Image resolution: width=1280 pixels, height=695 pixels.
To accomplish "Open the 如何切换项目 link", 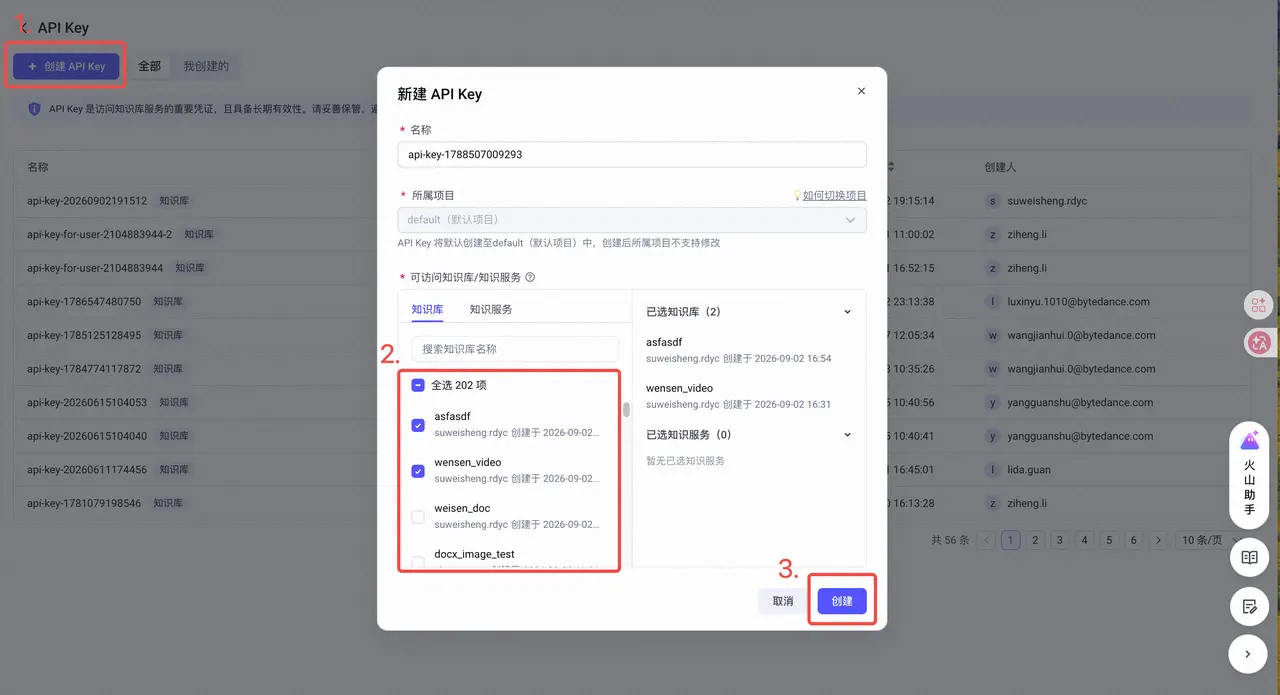I will coord(834,196).
